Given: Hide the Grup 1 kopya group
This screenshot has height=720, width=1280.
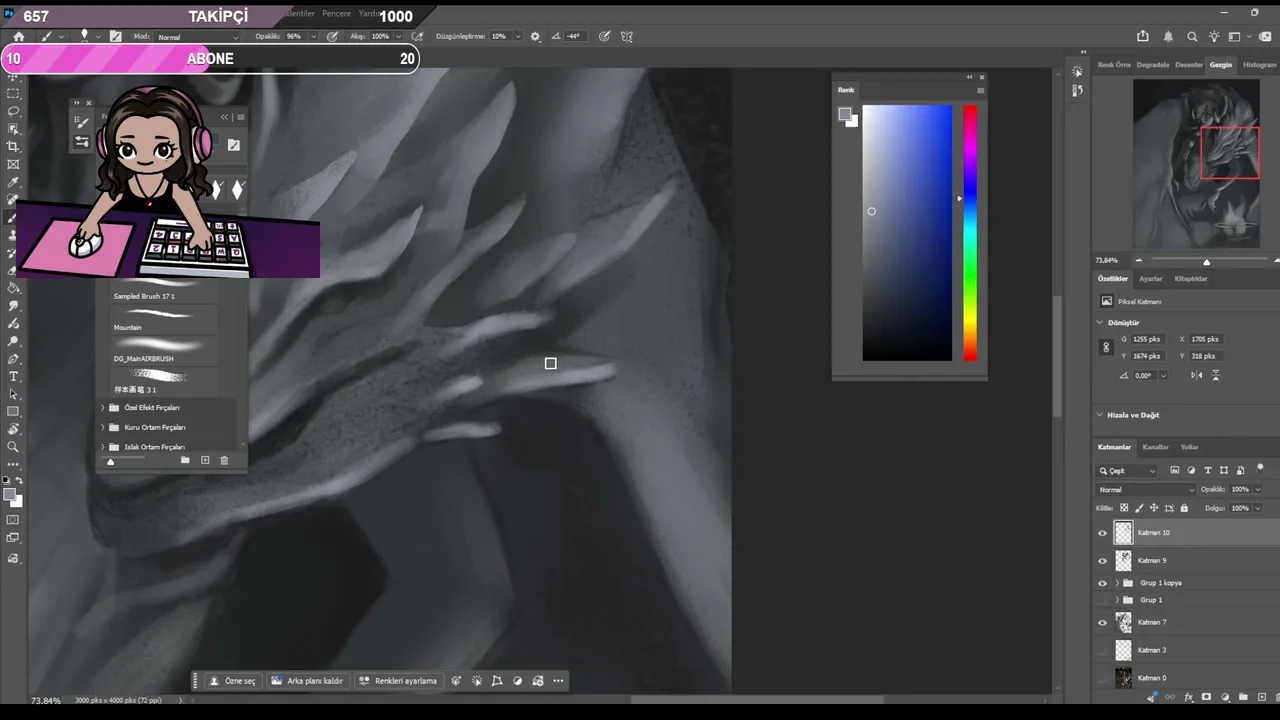Looking at the screenshot, I should pos(1103,583).
